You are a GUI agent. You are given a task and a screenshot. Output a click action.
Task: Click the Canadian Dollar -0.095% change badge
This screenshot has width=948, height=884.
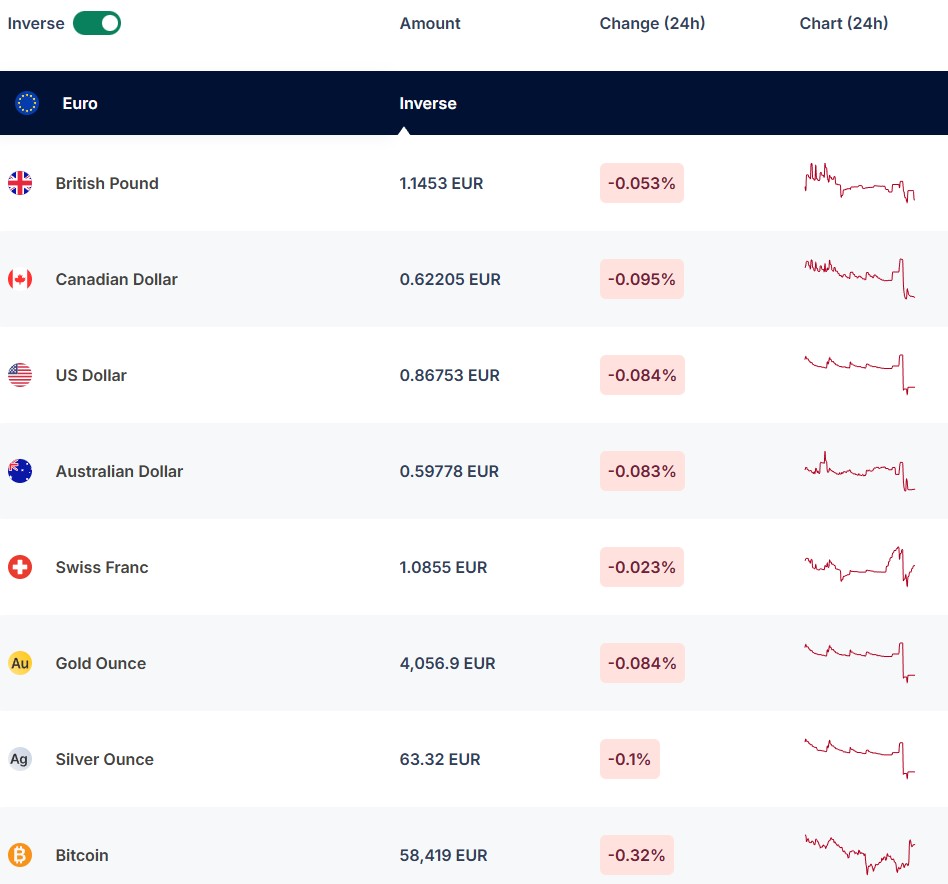[642, 279]
